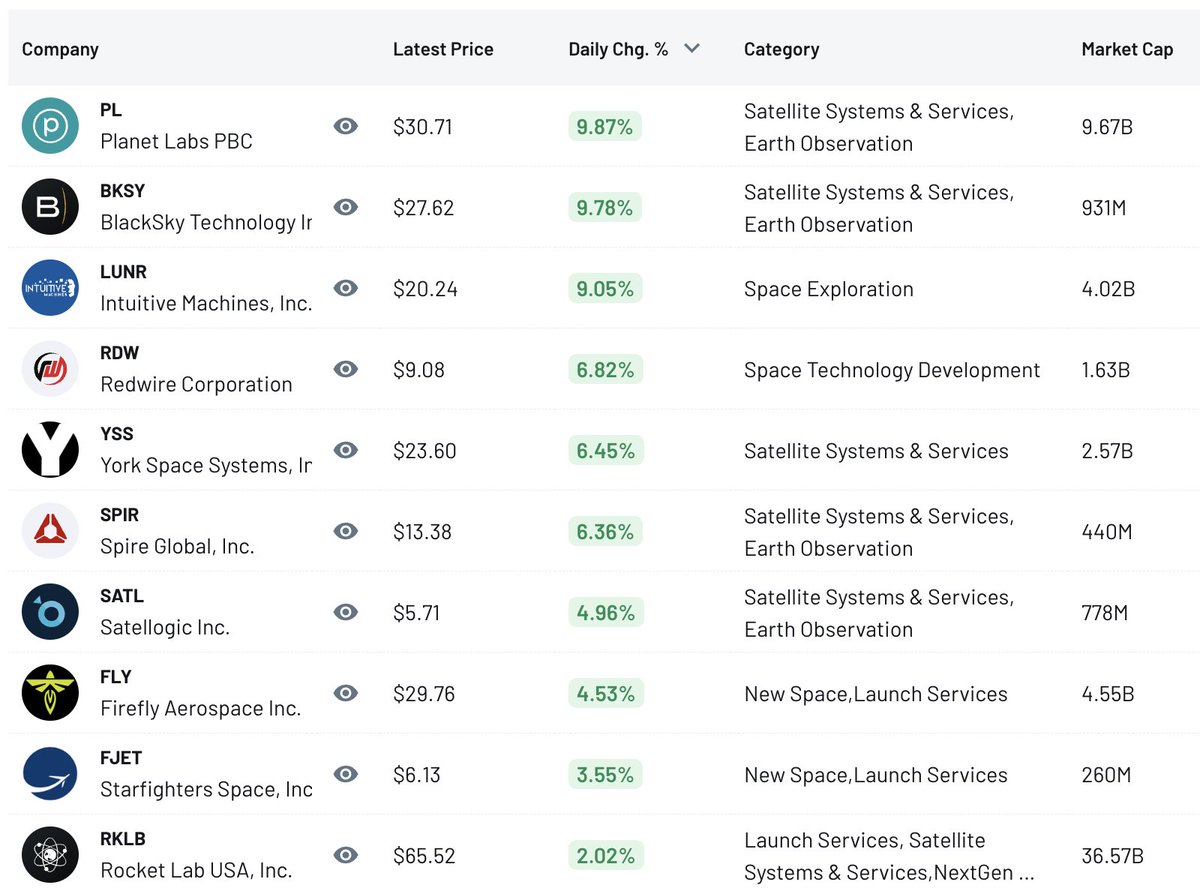This screenshot has width=1200, height=894.
Task: Sort by the Company column header
Action: (x=60, y=48)
